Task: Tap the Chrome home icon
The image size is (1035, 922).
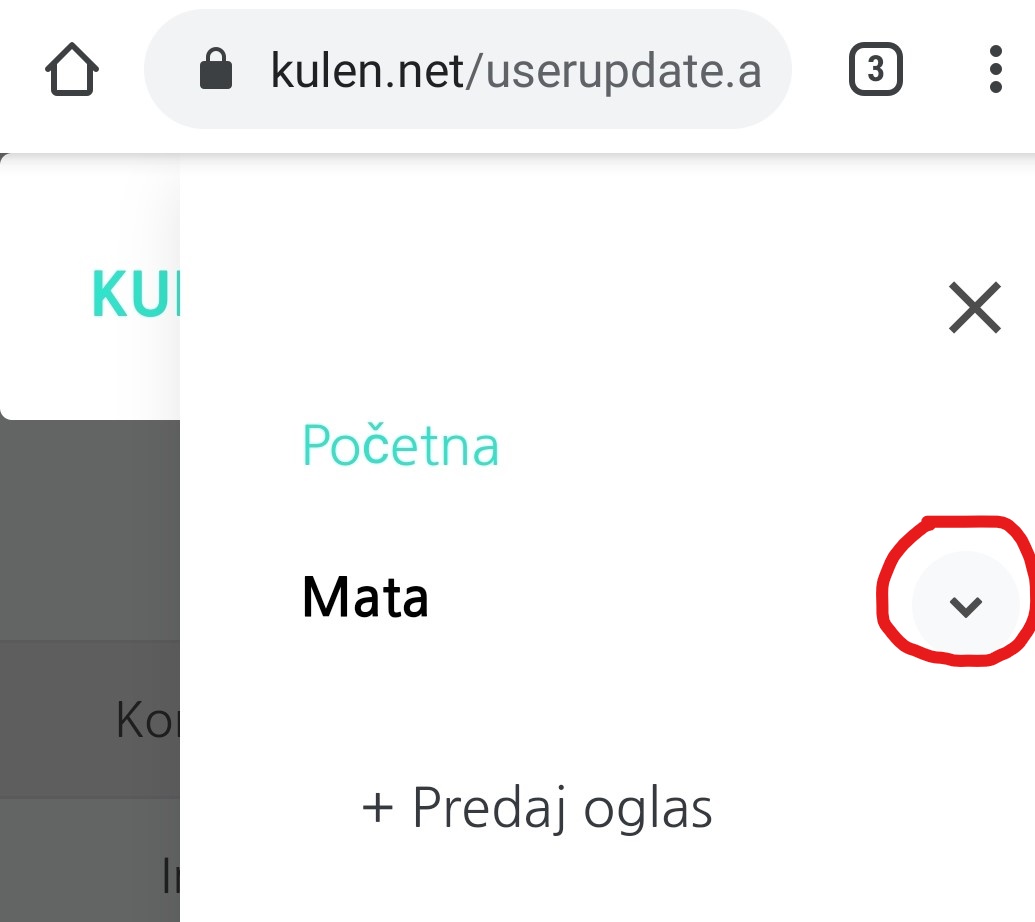Action: [x=72, y=71]
